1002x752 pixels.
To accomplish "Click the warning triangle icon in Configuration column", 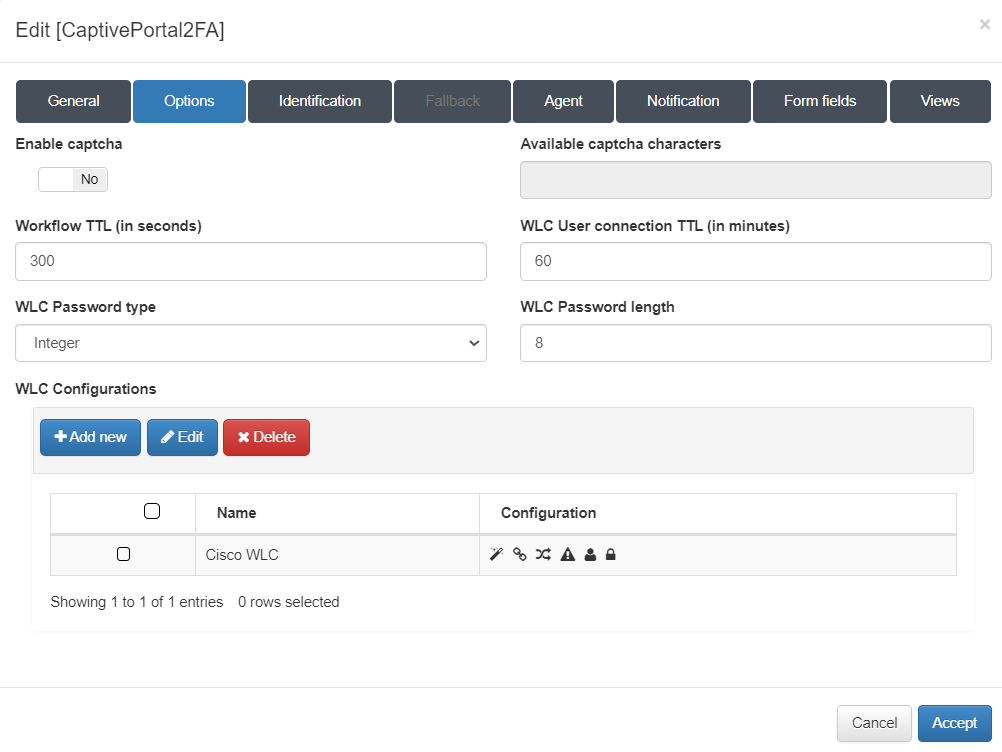I will pyautogui.click(x=567, y=555).
